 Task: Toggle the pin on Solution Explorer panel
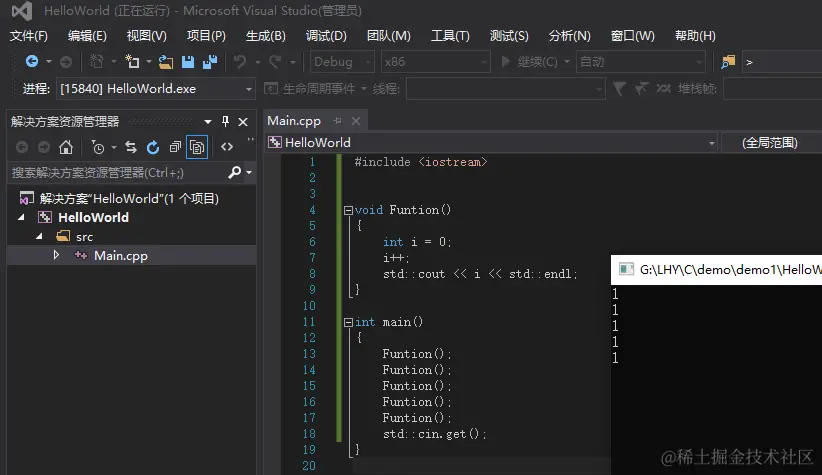pyautogui.click(x=225, y=122)
